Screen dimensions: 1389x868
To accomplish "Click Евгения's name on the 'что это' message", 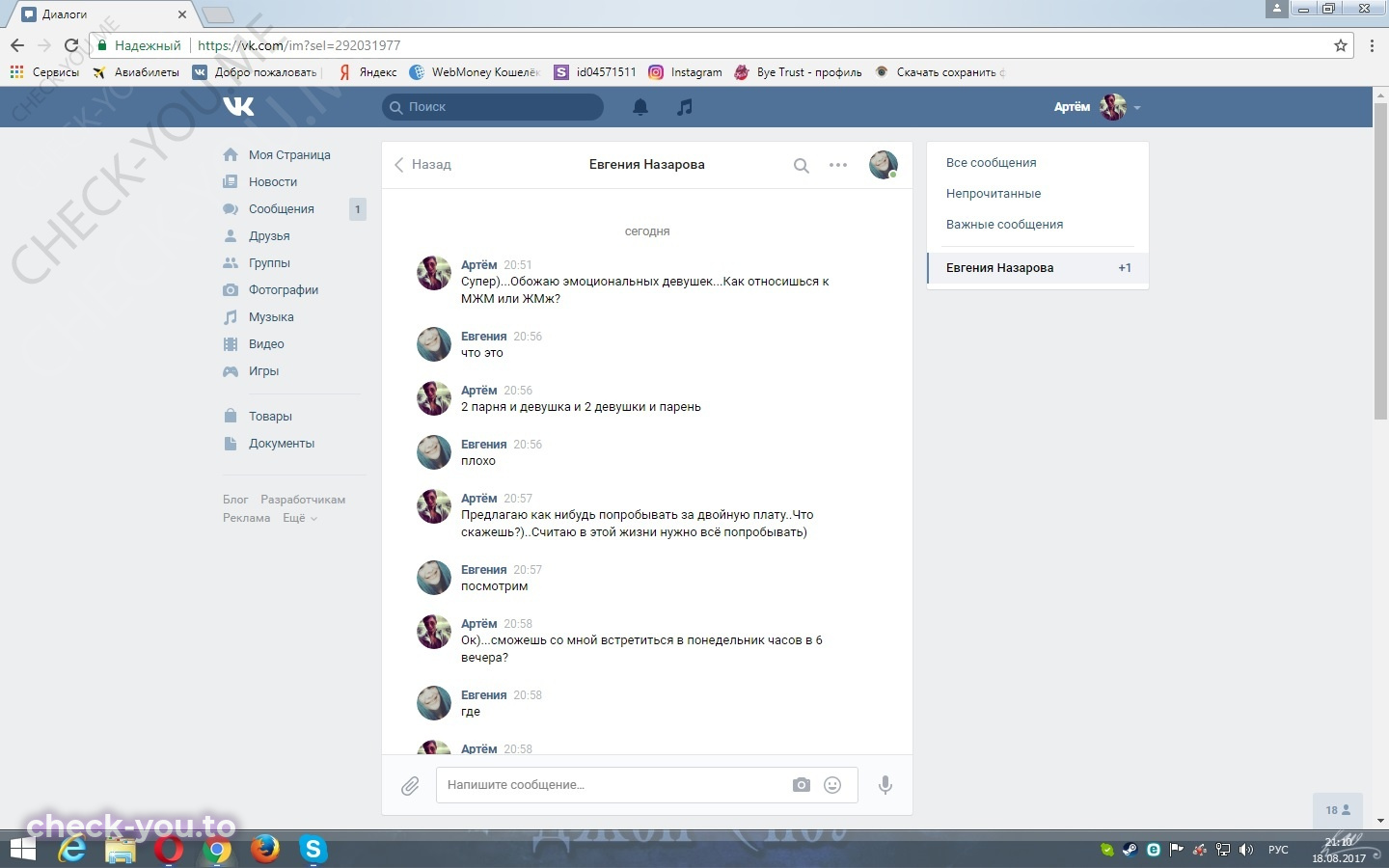I will (x=484, y=337).
